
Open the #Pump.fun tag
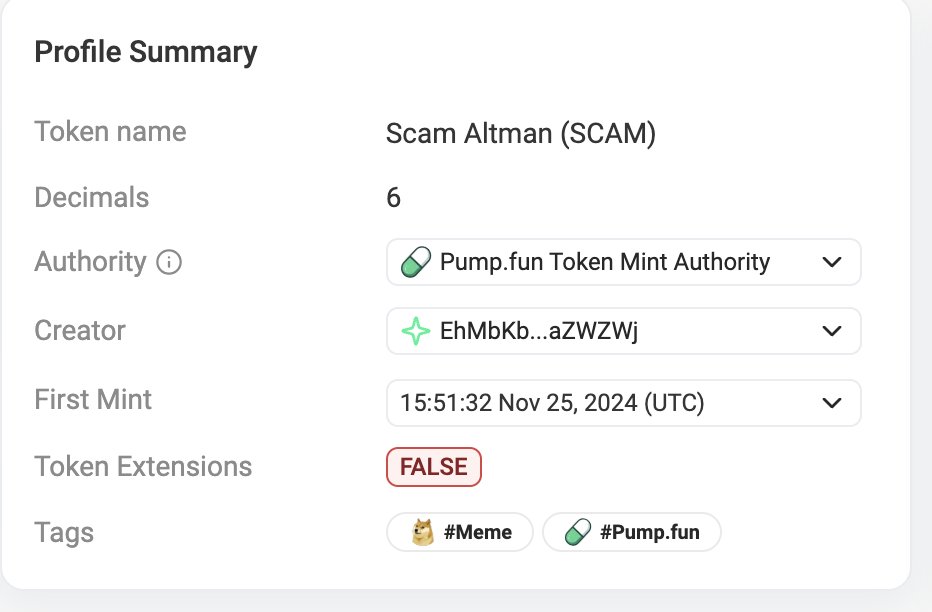point(632,532)
